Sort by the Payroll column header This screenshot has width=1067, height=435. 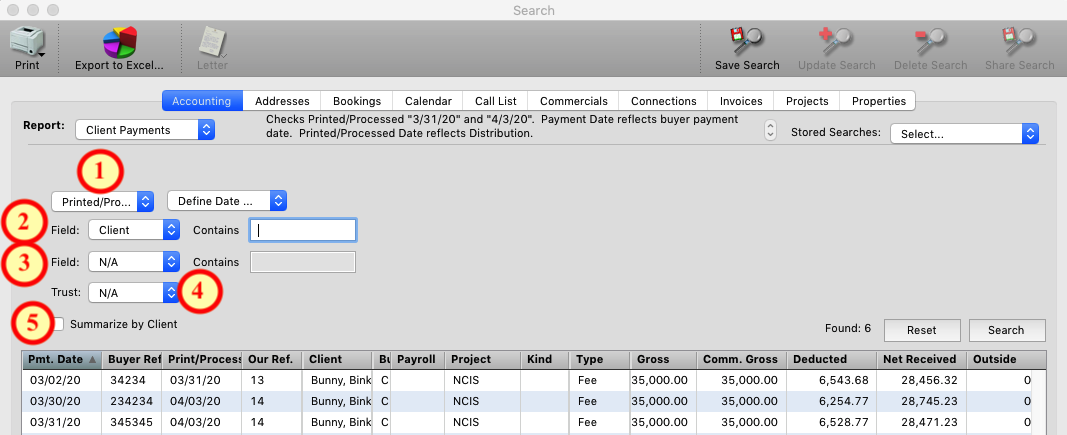(x=418, y=359)
